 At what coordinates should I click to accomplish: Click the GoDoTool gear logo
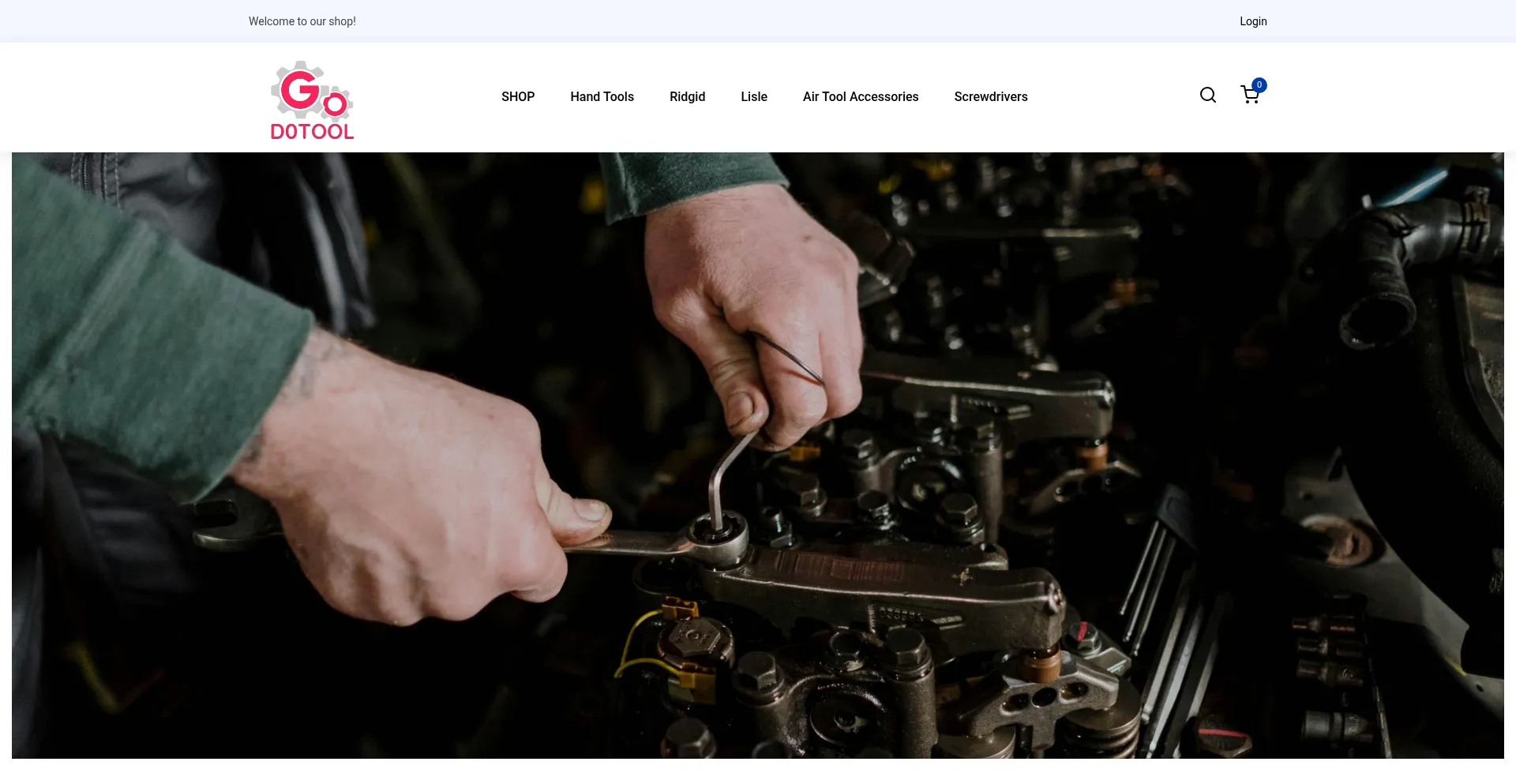pyautogui.click(x=312, y=100)
